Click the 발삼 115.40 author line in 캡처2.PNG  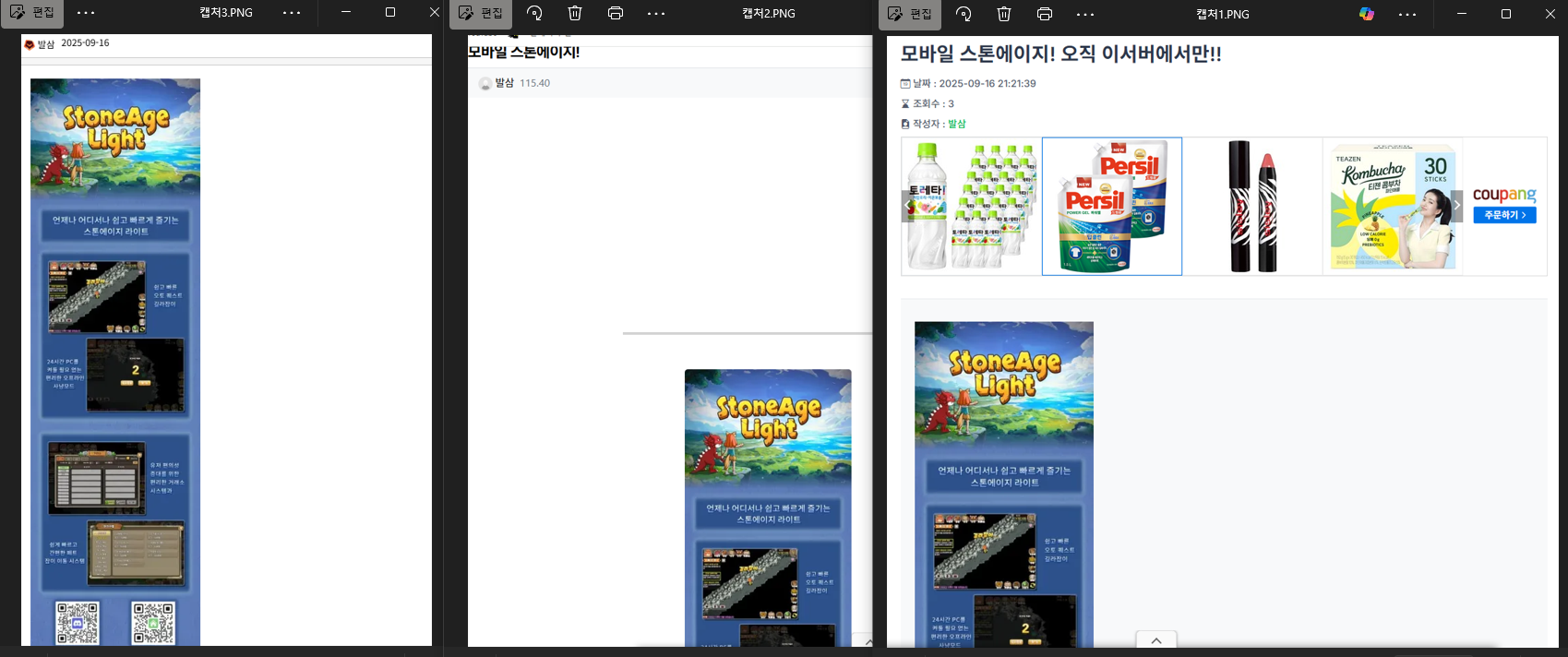tap(514, 83)
